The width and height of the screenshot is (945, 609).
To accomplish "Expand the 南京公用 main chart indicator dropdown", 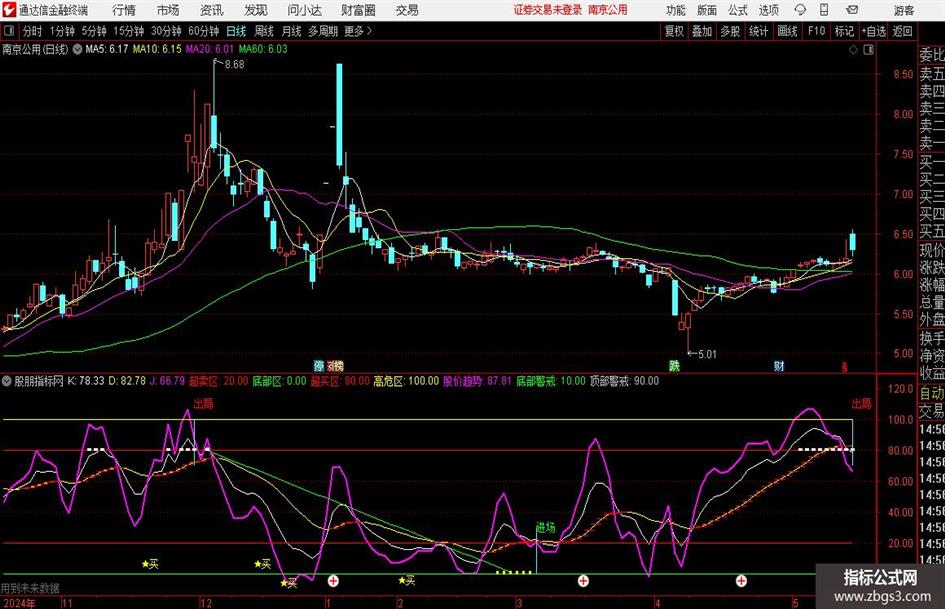I will [x=77, y=49].
